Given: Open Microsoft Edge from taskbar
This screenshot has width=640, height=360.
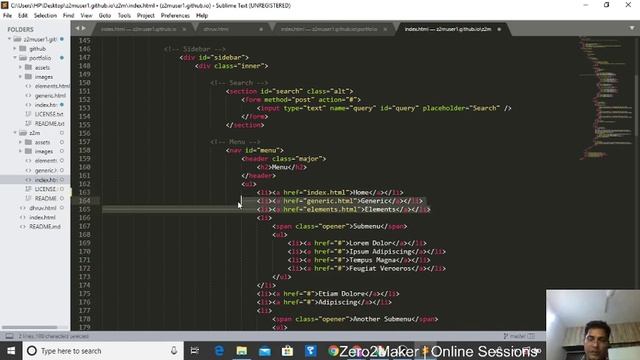Looking at the screenshot, I should [x=219, y=351].
